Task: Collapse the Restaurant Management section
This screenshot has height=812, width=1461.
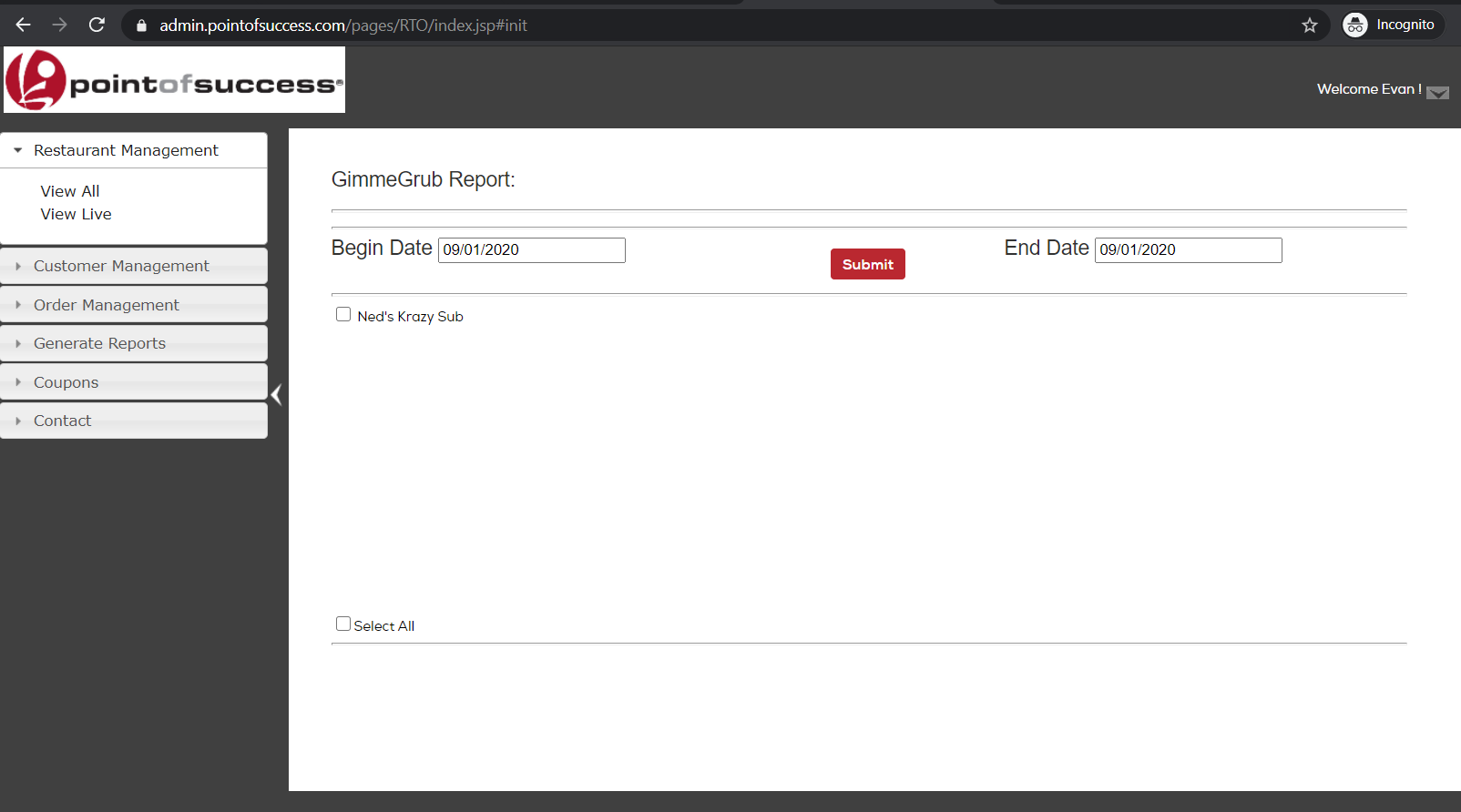Action: 134,150
